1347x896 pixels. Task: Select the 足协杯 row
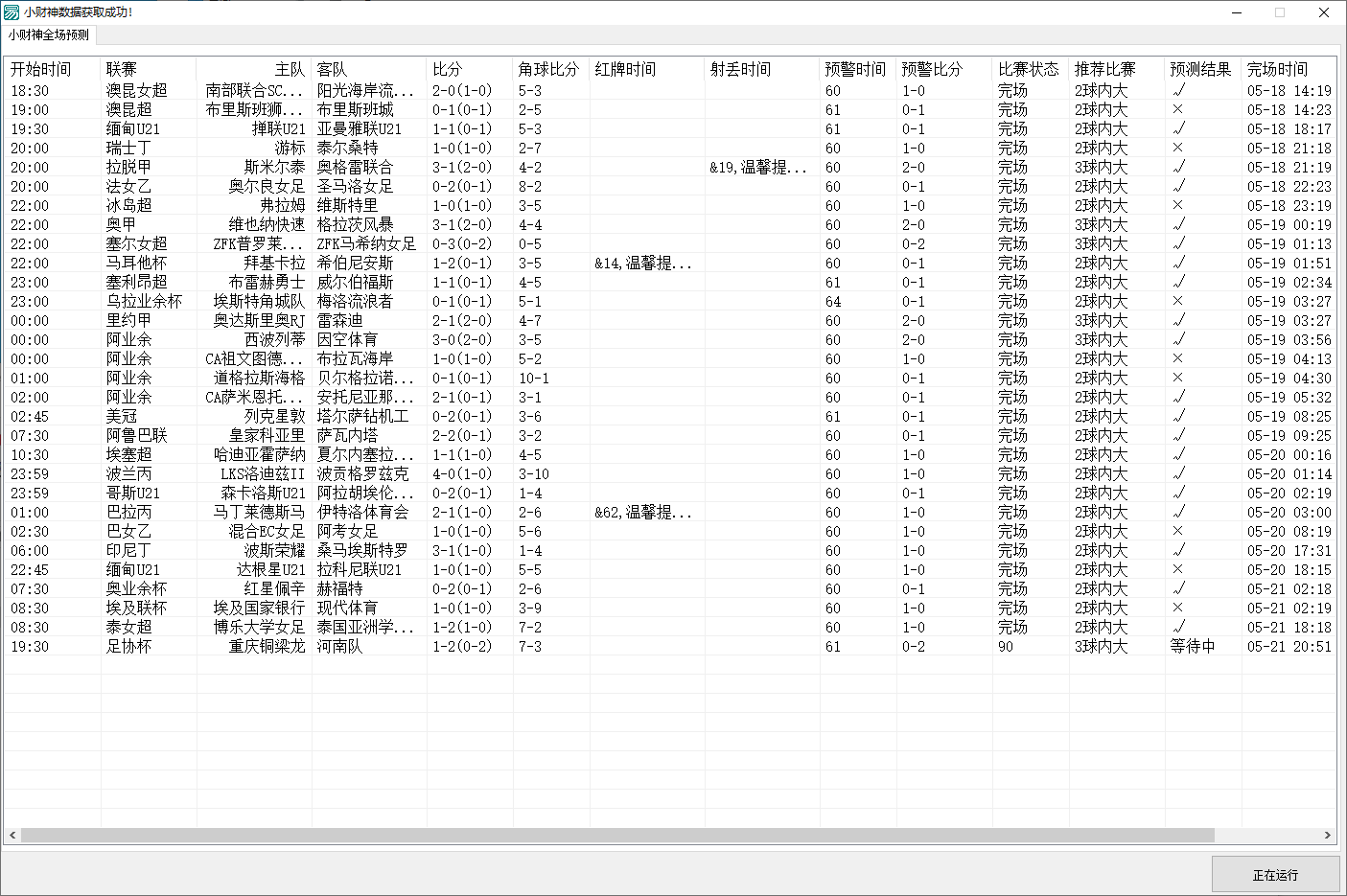click(x=670, y=646)
